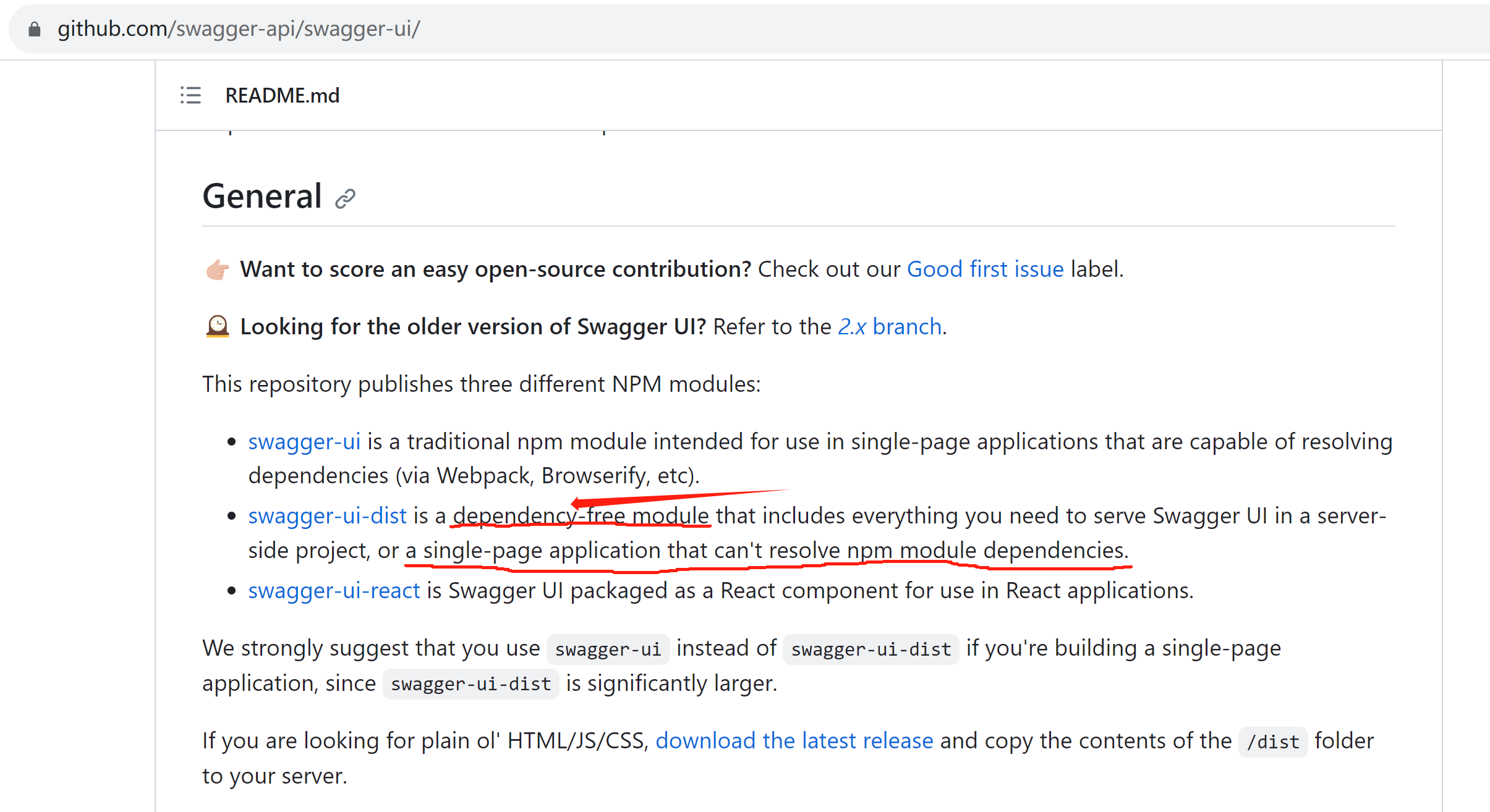Click the inline code swagger-ui-dist after 'application, since'
Viewport: 1490px width, 812px height.
pos(470,683)
